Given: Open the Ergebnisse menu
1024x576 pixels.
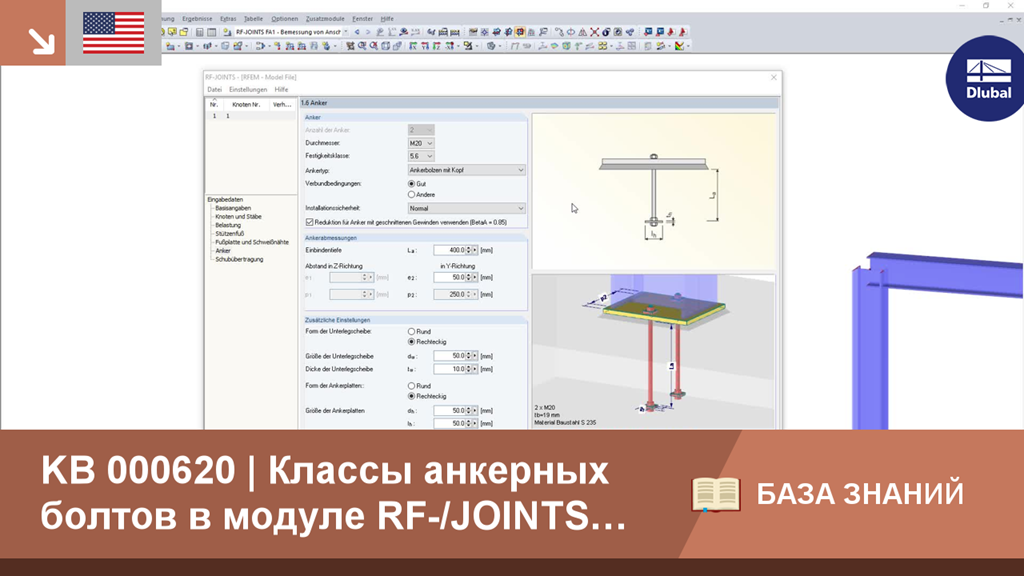Looking at the screenshot, I should tap(197, 19).
